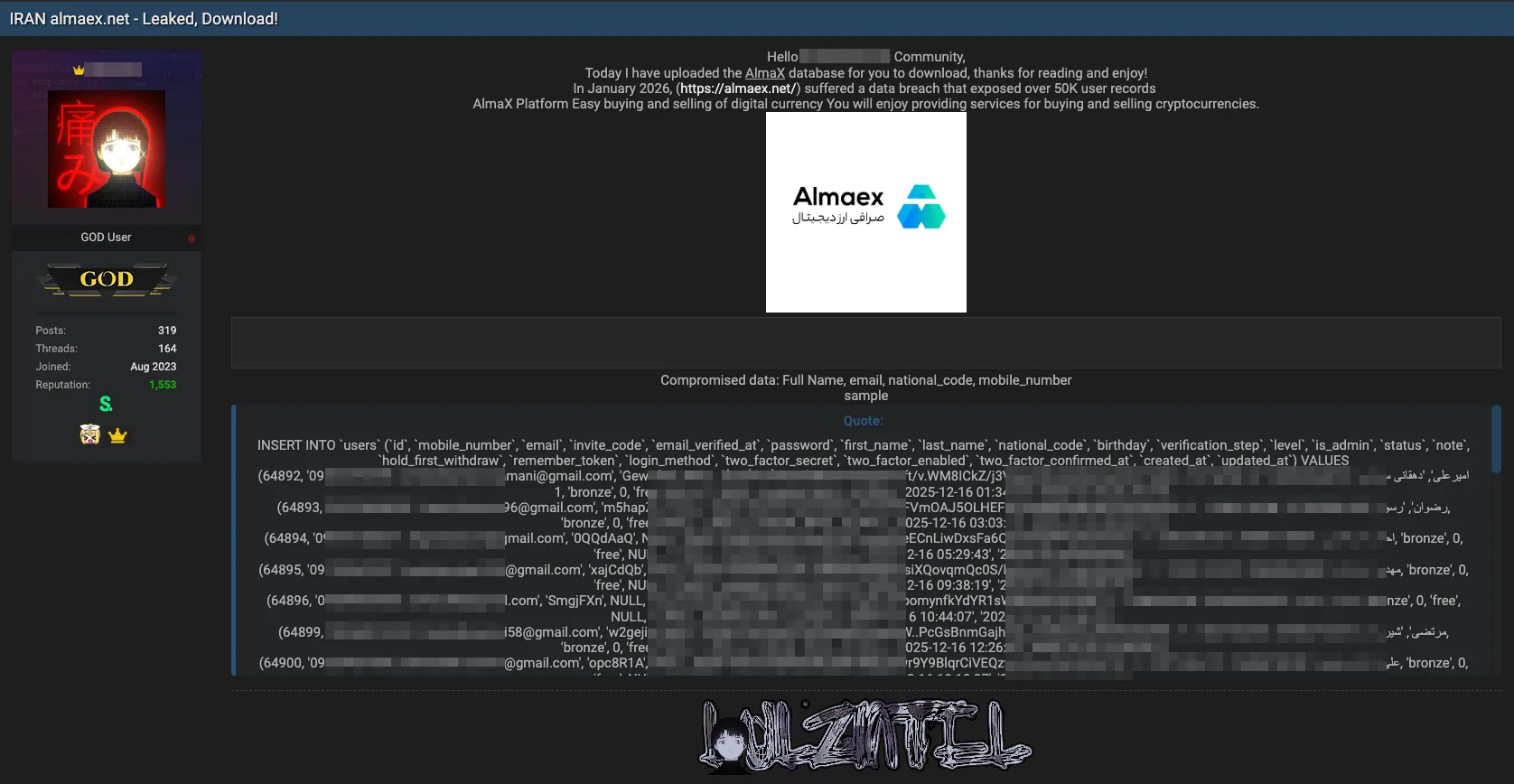Click the gold crown icon above the avatar

[79, 70]
